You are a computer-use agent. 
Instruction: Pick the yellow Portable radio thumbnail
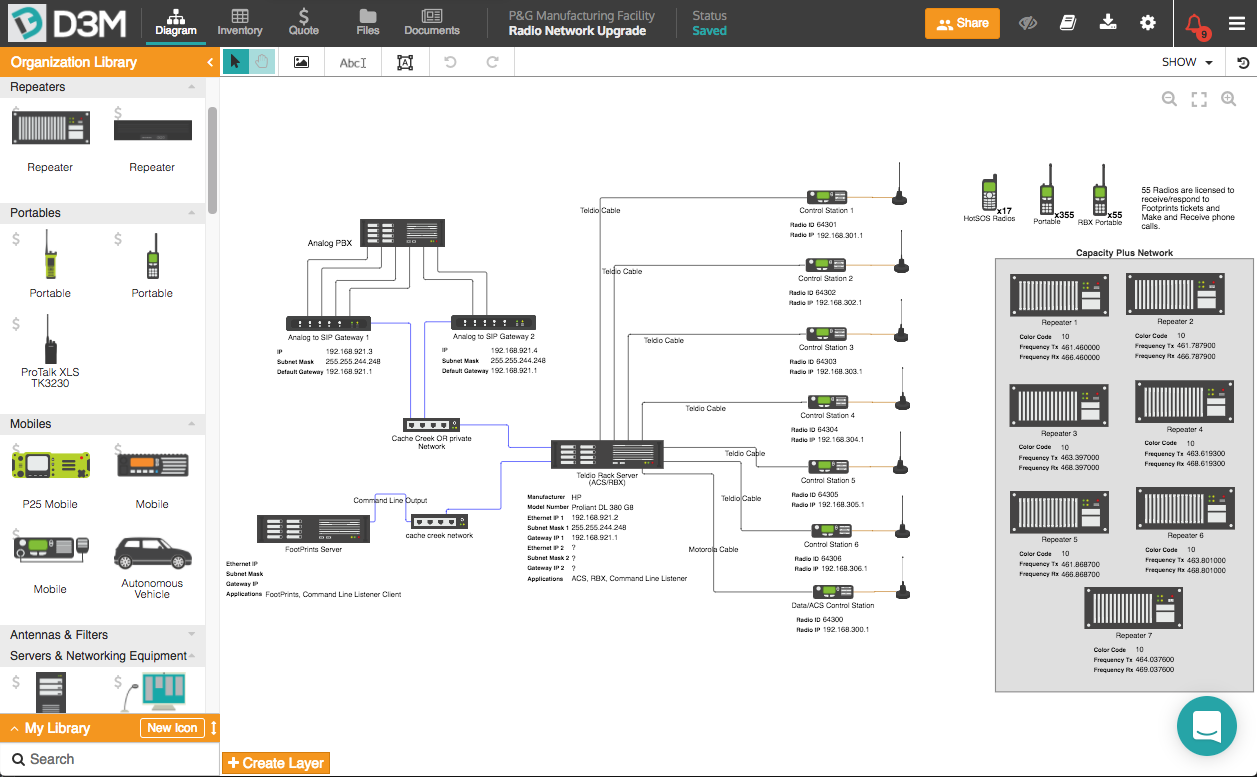click(x=50, y=255)
